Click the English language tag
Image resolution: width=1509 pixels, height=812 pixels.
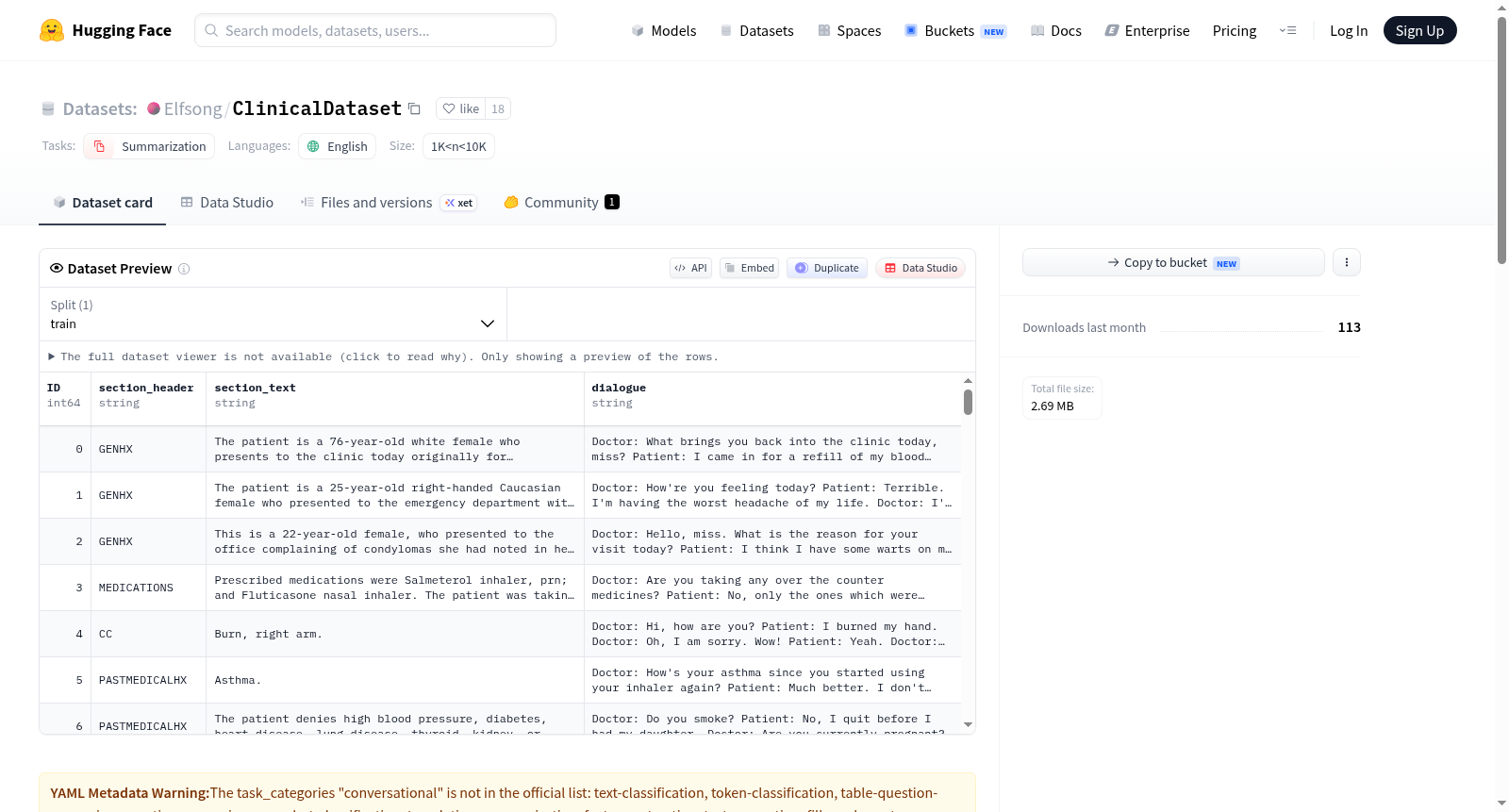click(x=338, y=146)
